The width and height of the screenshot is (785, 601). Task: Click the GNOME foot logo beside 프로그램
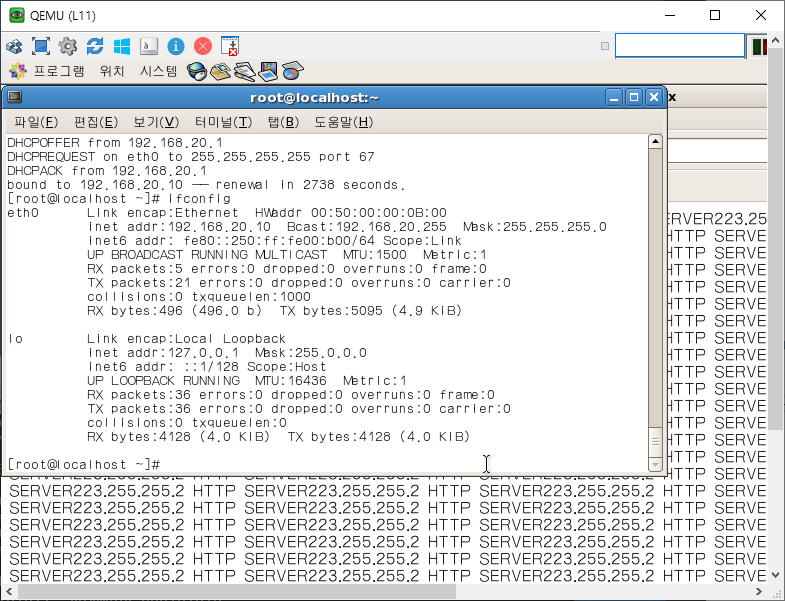click(x=18, y=71)
